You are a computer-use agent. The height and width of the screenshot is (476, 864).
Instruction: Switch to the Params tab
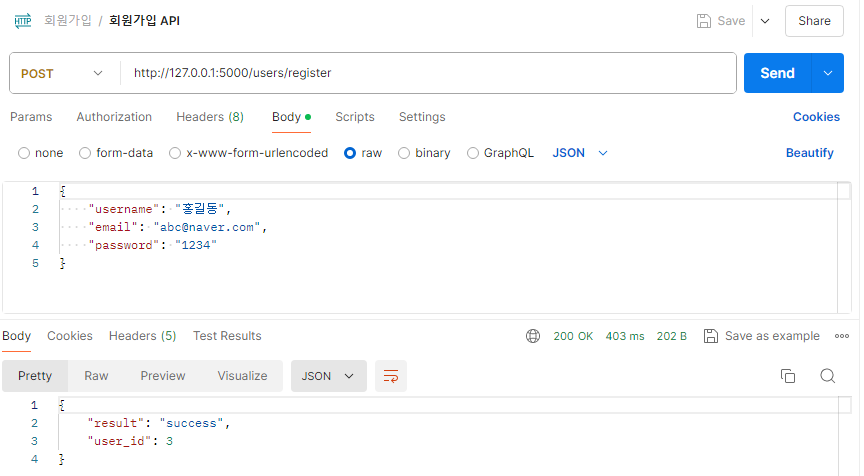click(x=31, y=117)
